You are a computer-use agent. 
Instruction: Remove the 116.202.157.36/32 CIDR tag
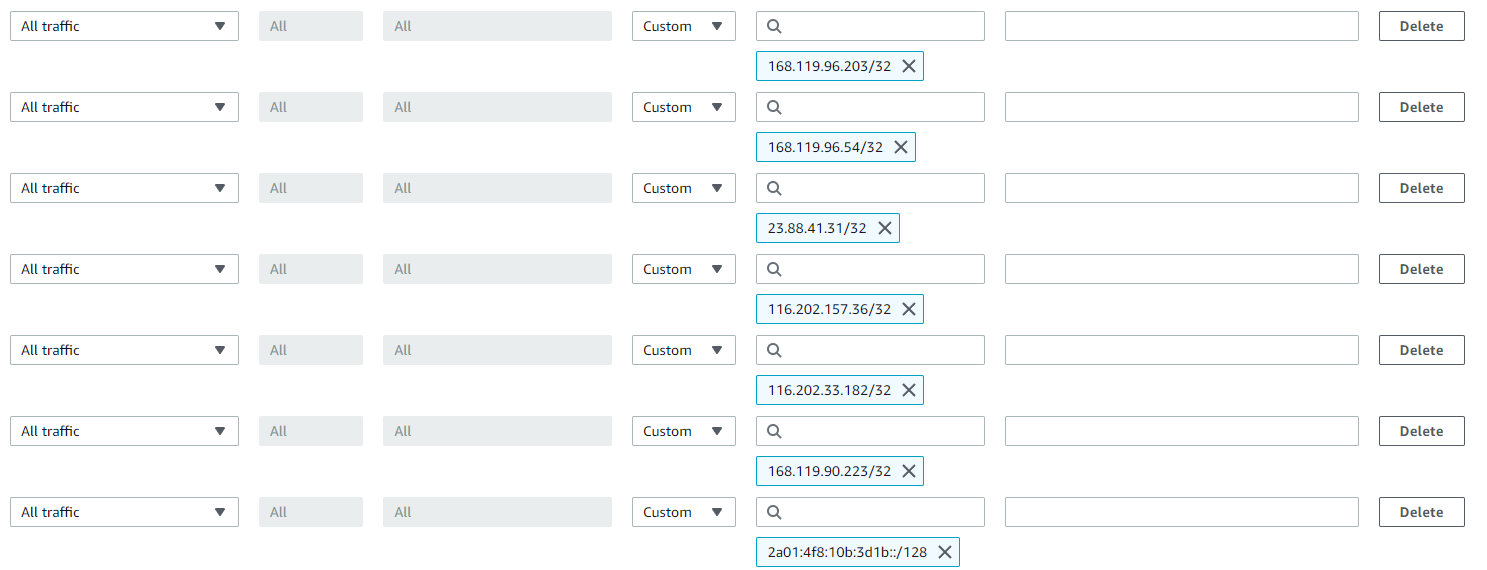click(x=909, y=309)
